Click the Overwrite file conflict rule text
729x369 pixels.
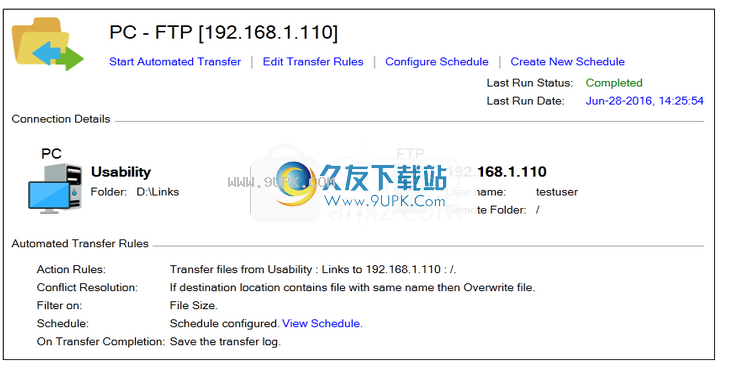coord(352,288)
